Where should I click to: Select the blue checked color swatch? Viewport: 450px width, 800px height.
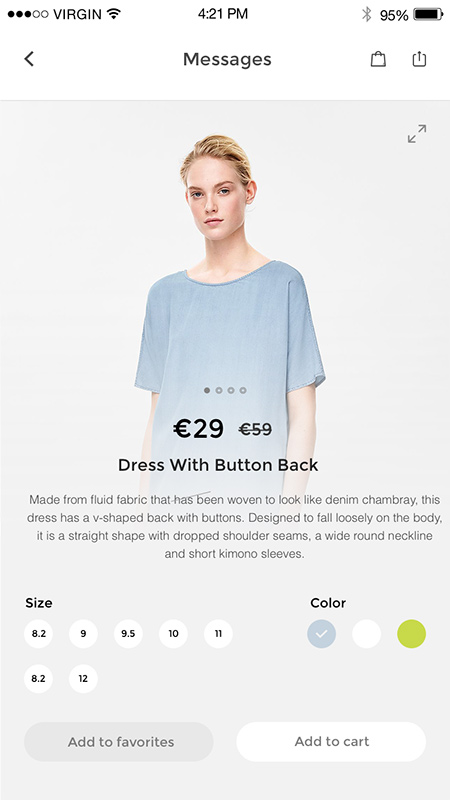pyautogui.click(x=321, y=634)
